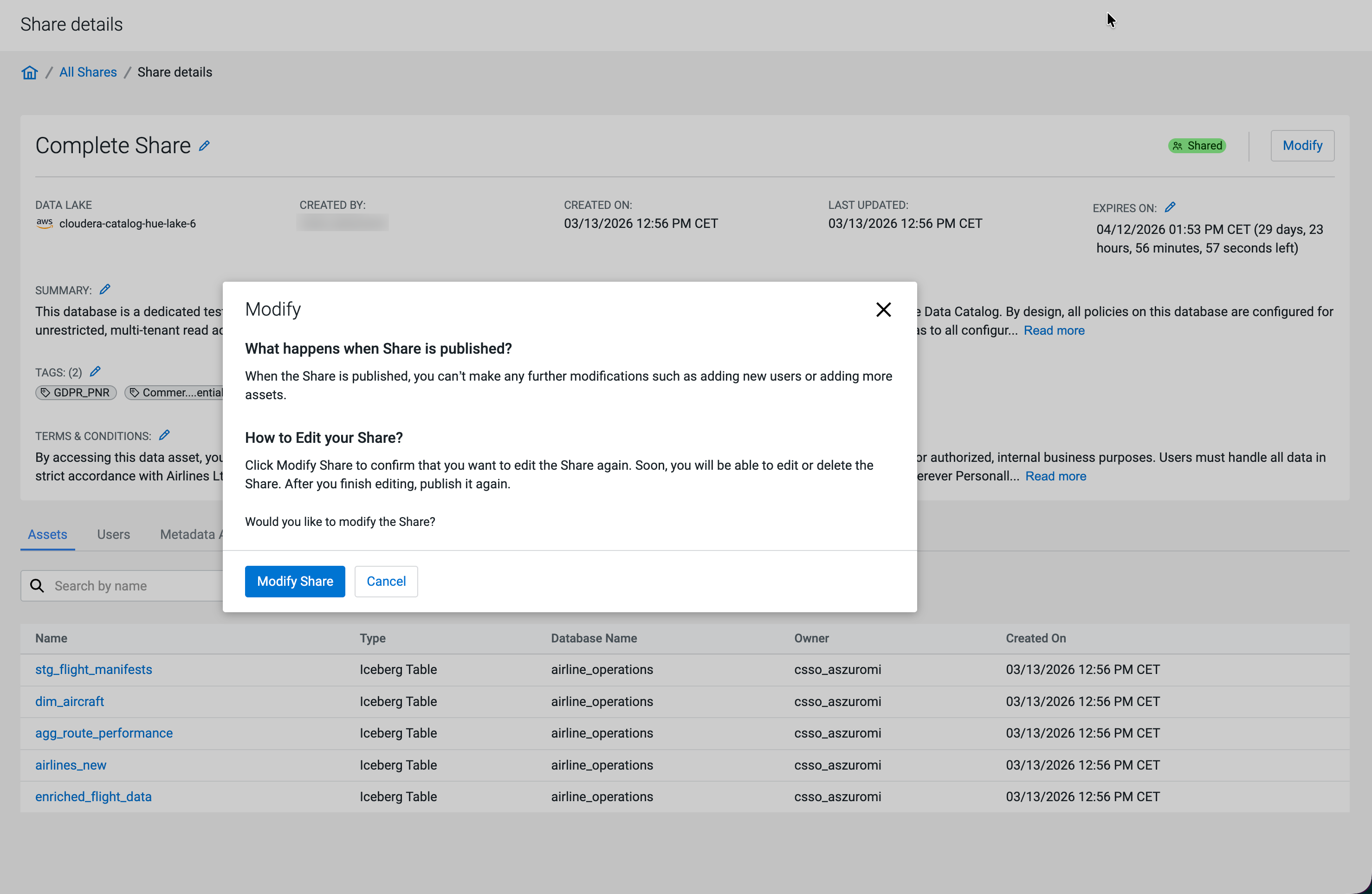The height and width of the screenshot is (894, 1372).
Task: Click the search magnifier icon
Action: click(x=37, y=586)
